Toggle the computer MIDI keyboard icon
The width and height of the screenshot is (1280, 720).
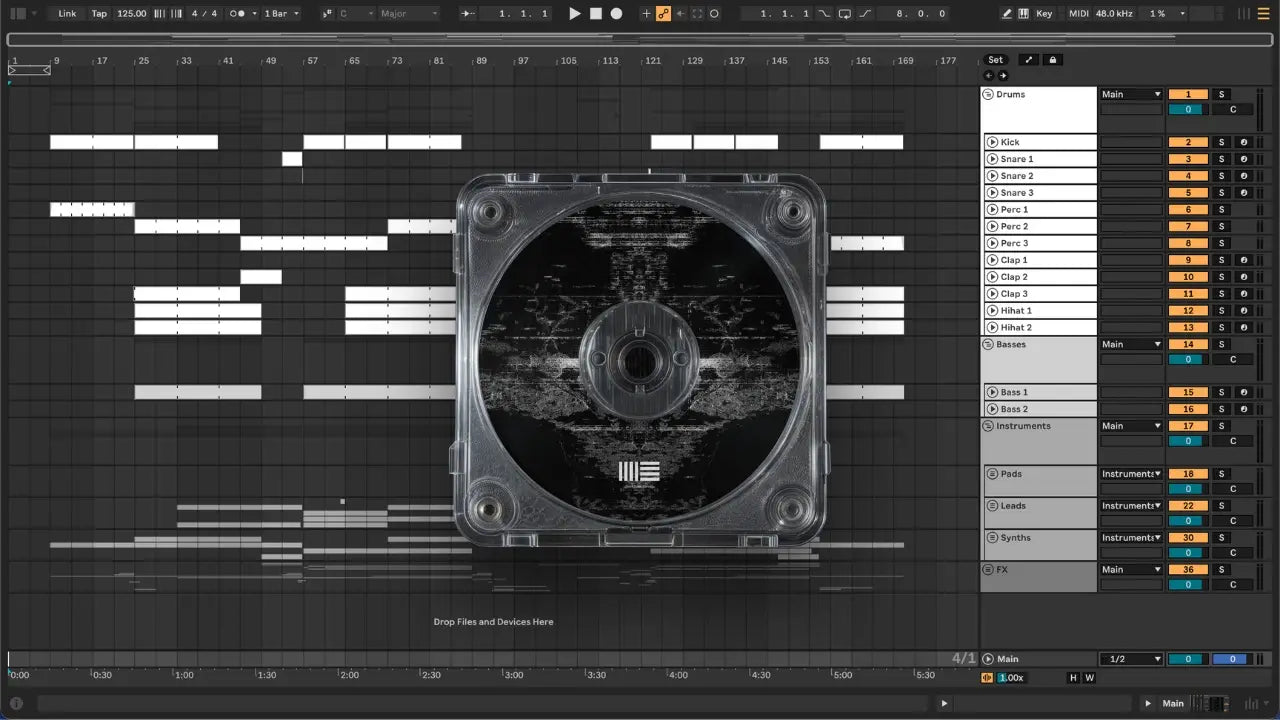click(1023, 14)
